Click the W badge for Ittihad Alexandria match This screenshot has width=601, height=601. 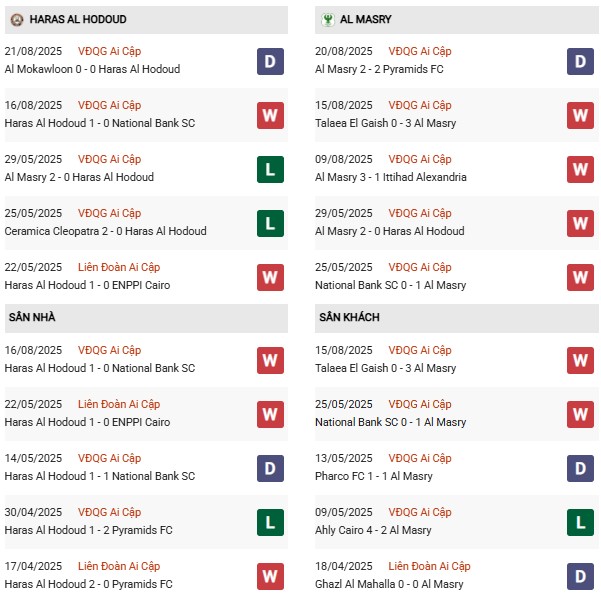coord(580,169)
